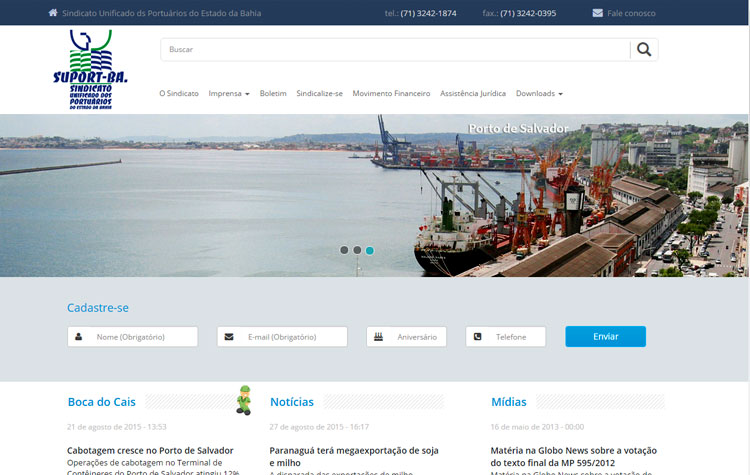750x475 pixels.
Task: Open the Fale conosco link
Action: point(631,13)
